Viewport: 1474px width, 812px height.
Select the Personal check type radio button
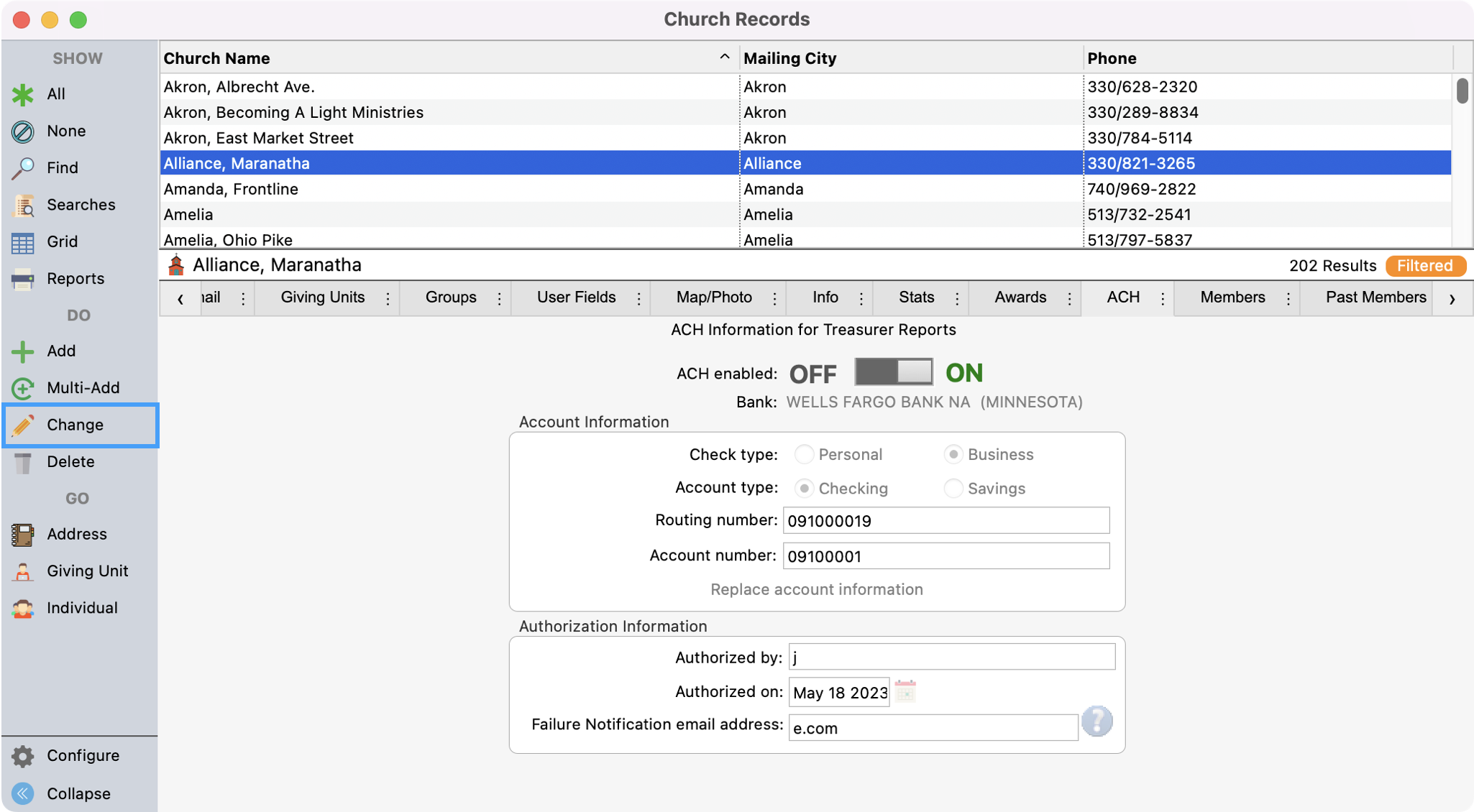point(804,454)
